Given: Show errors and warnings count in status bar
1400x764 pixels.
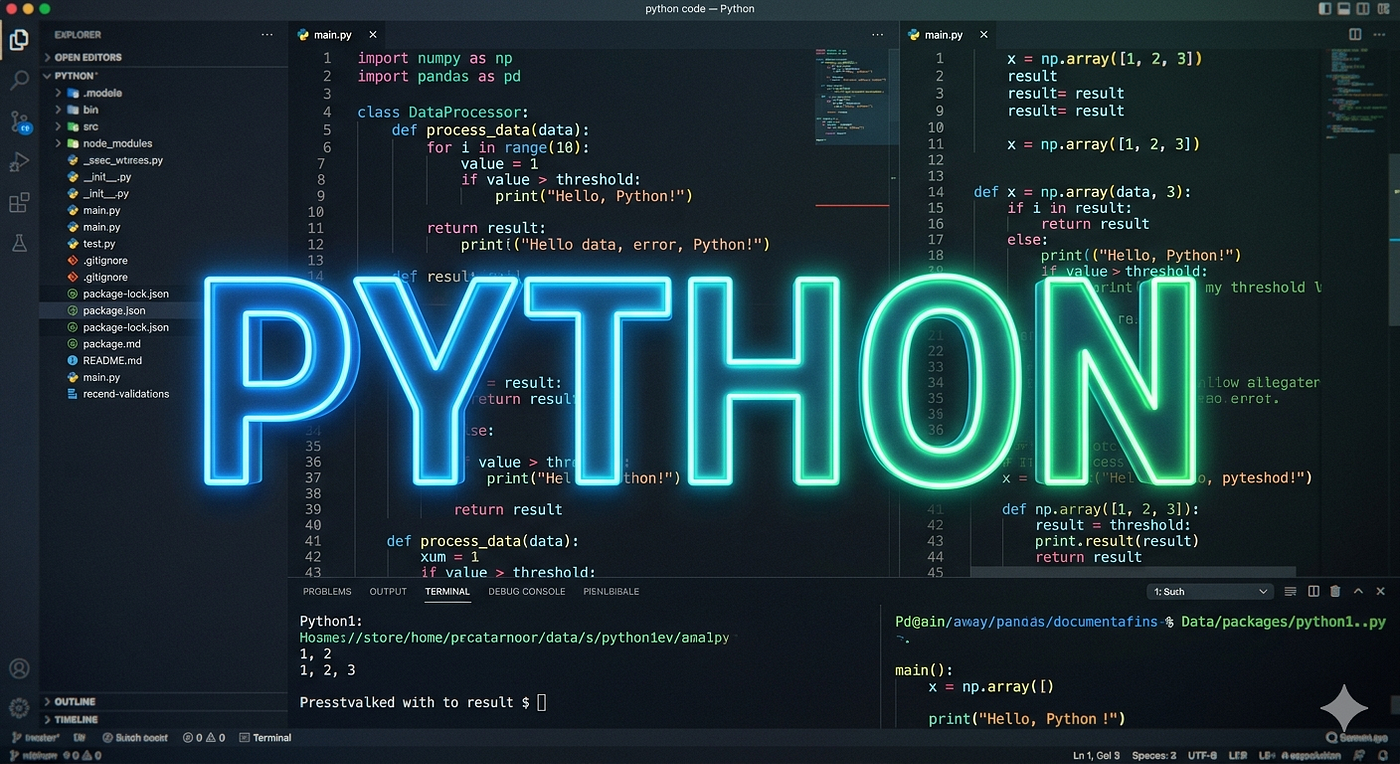Looking at the screenshot, I should click(206, 738).
